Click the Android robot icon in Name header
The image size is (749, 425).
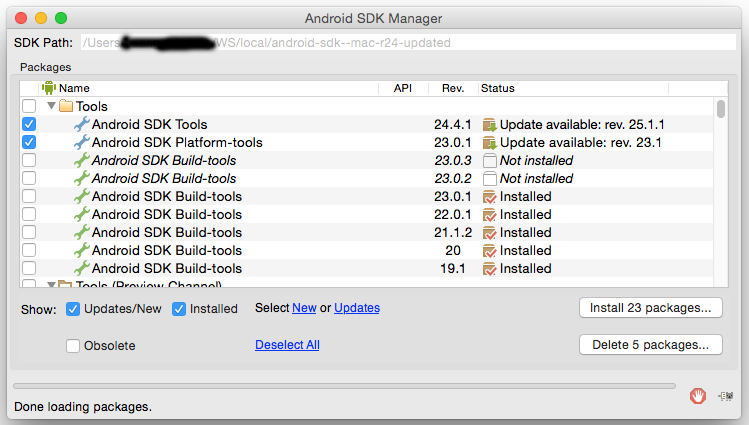point(49,88)
